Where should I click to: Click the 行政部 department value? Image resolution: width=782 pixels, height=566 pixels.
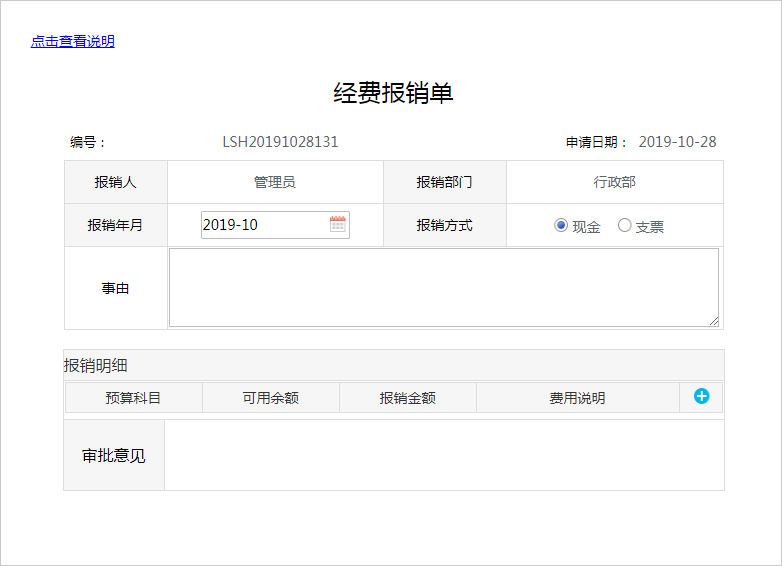[x=614, y=182]
